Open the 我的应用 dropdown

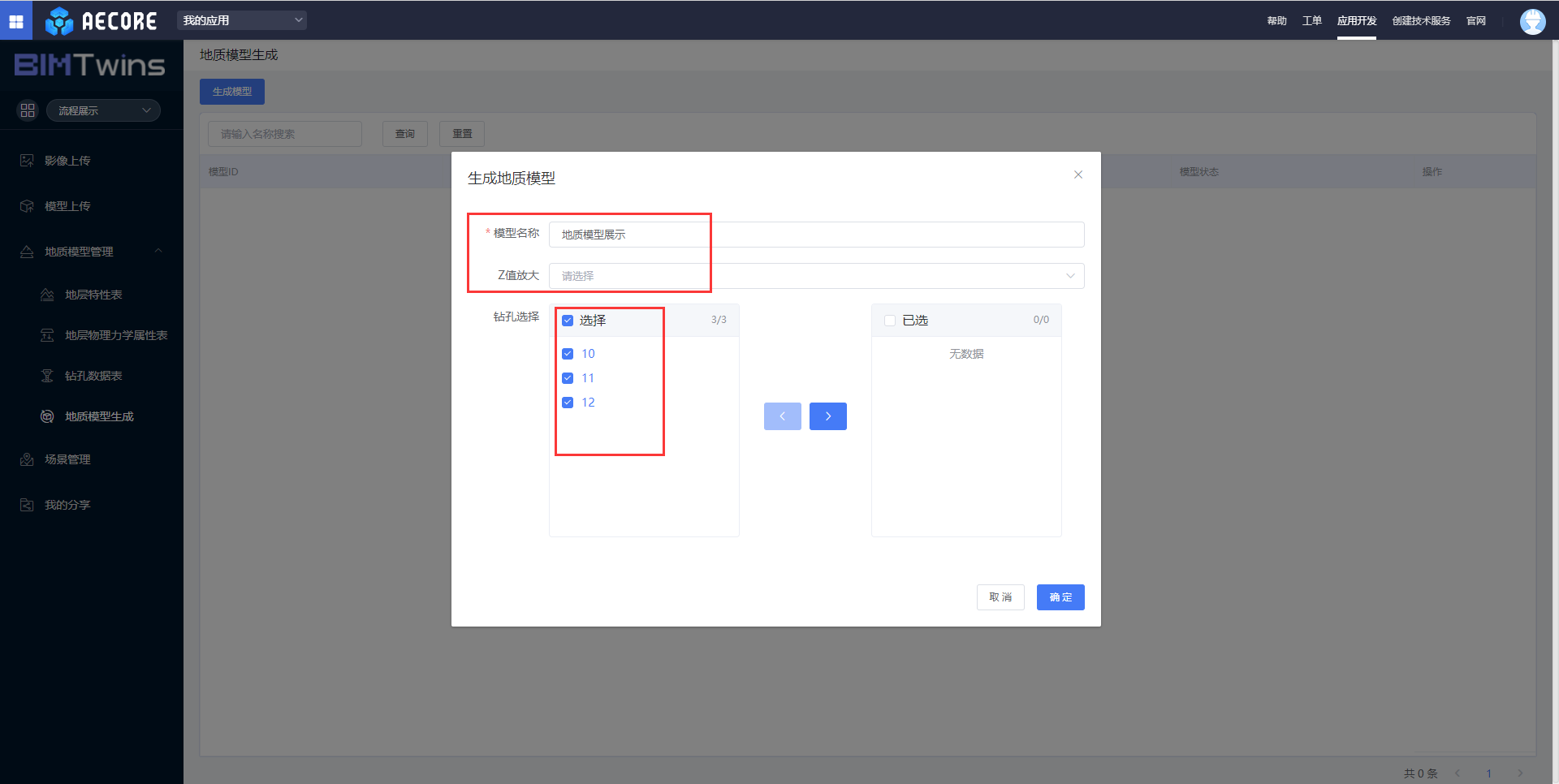click(x=242, y=20)
